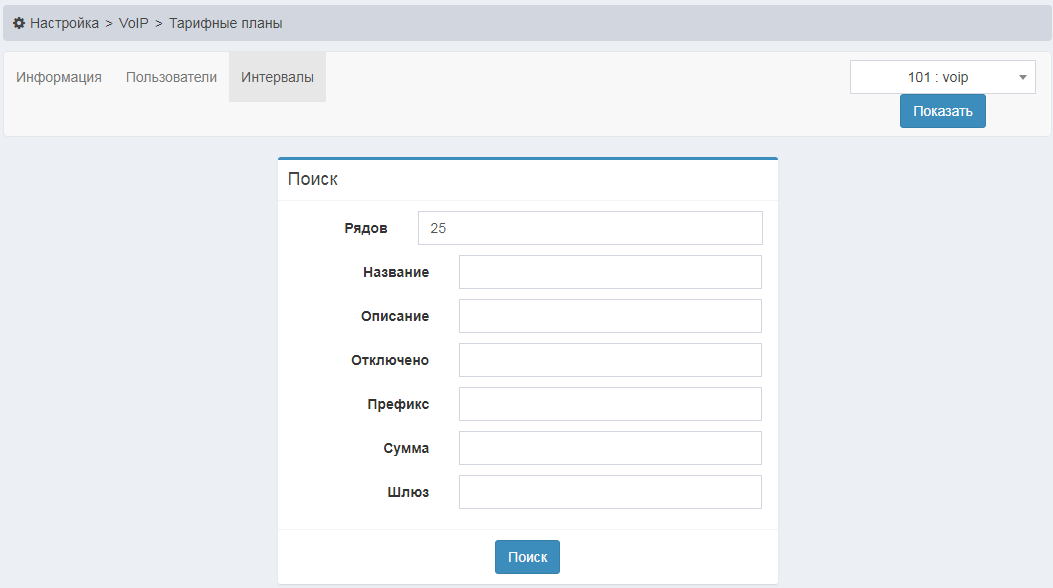Click the Префикс input field
1053x588 pixels.
point(610,404)
